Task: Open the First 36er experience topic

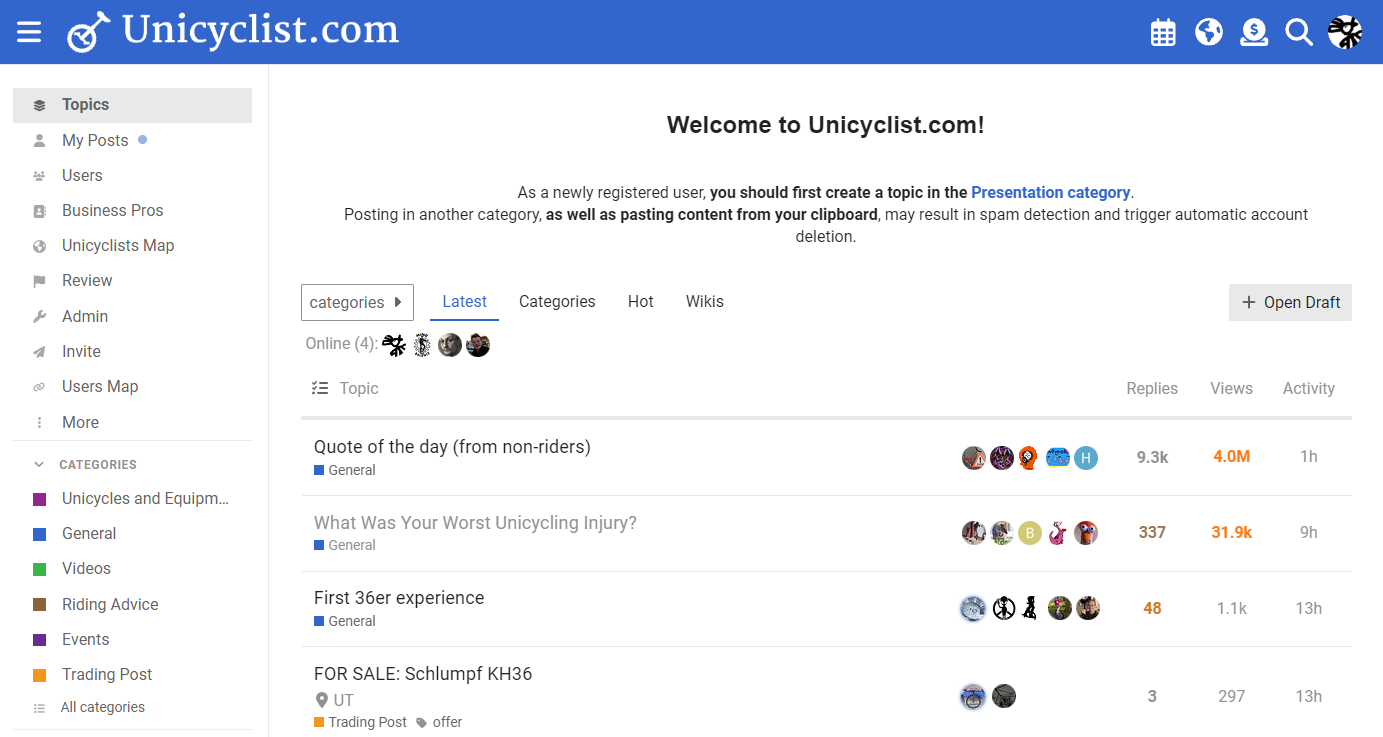Action: click(x=399, y=598)
